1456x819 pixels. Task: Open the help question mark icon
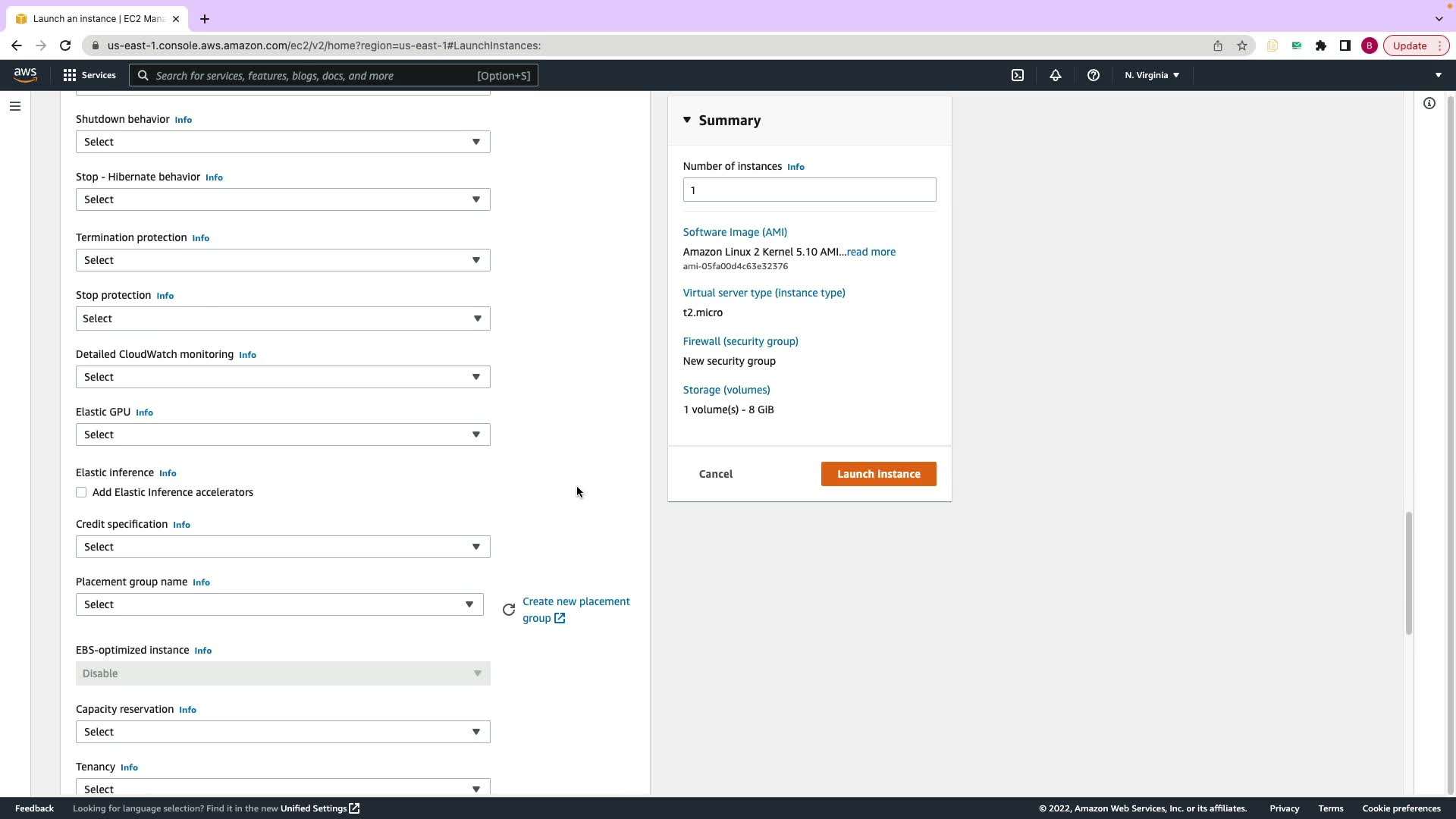pos(1093,75)
